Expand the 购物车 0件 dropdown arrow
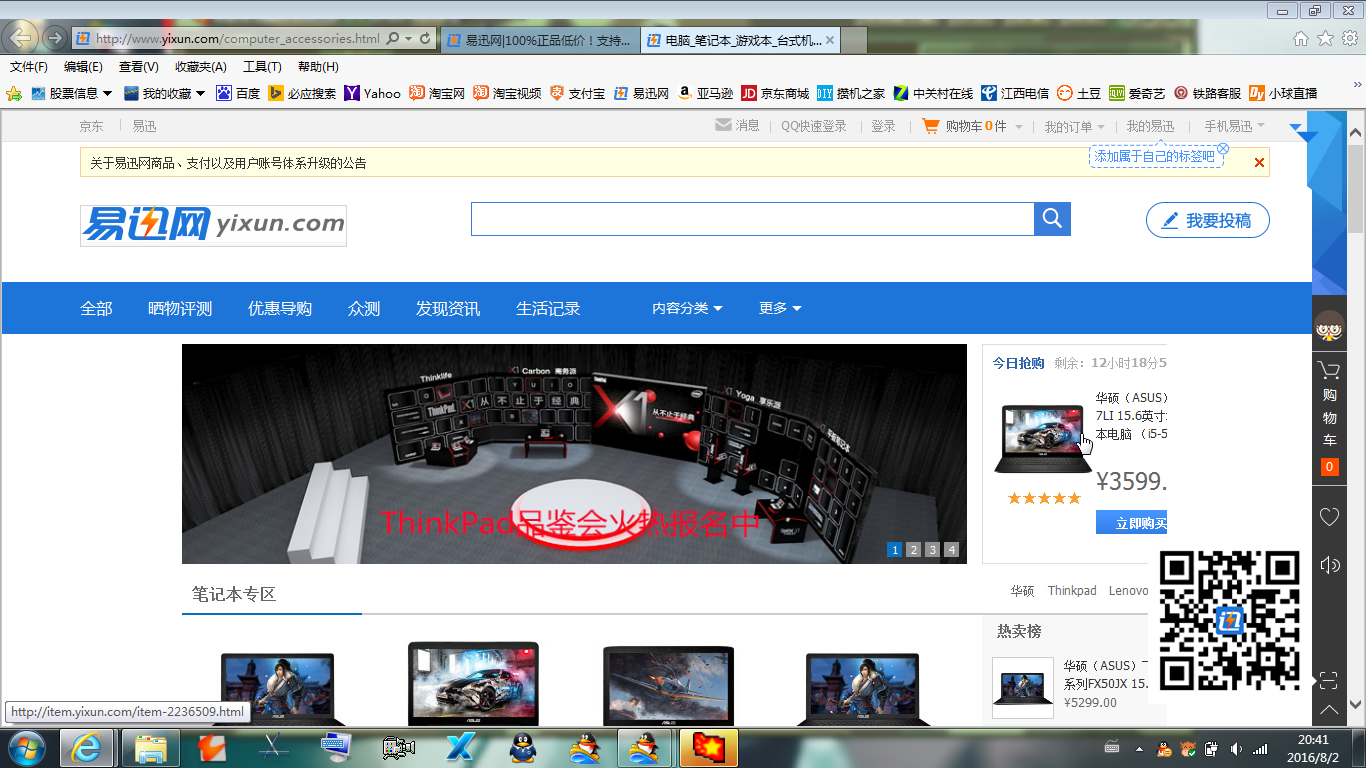Image resolution: width=1366 pixels, height=768 pixels. coord(1019,127)
